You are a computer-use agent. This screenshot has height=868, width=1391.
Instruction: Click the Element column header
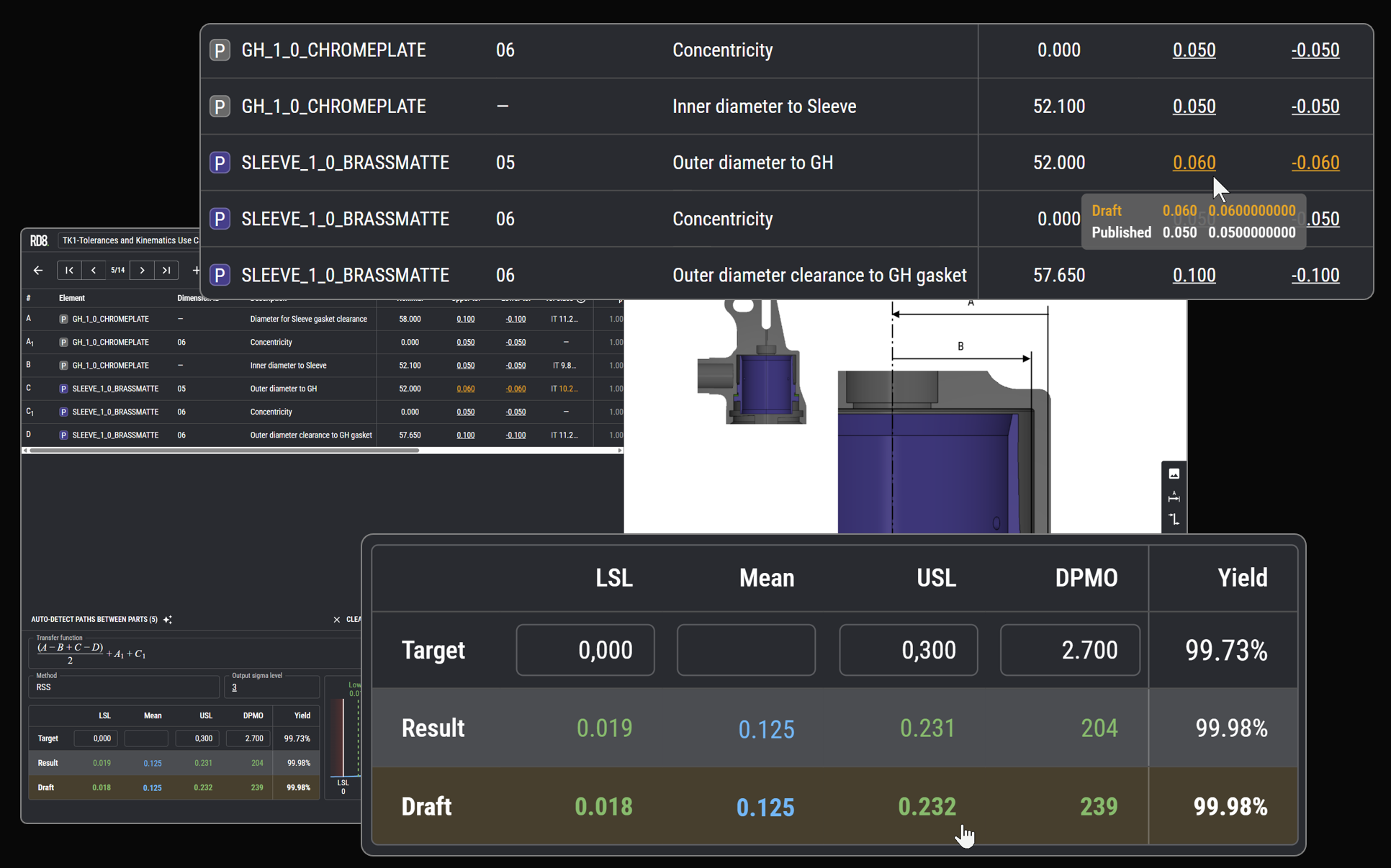[x=71, y=298]
